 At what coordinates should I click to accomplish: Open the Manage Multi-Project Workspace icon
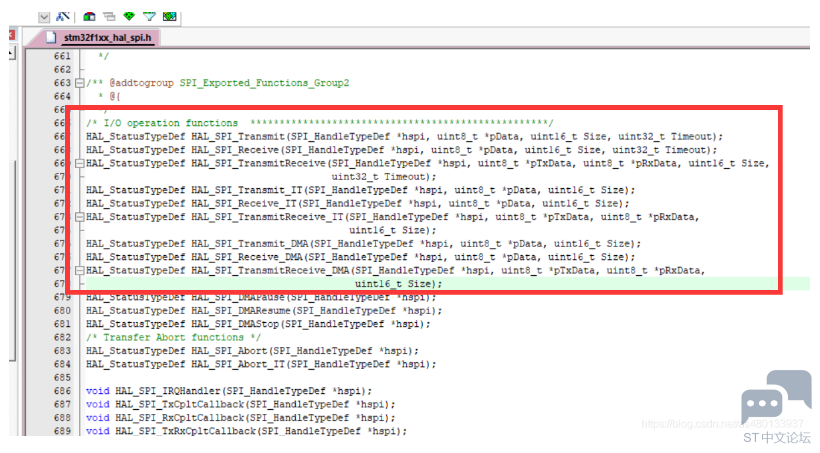pos(109,16)
